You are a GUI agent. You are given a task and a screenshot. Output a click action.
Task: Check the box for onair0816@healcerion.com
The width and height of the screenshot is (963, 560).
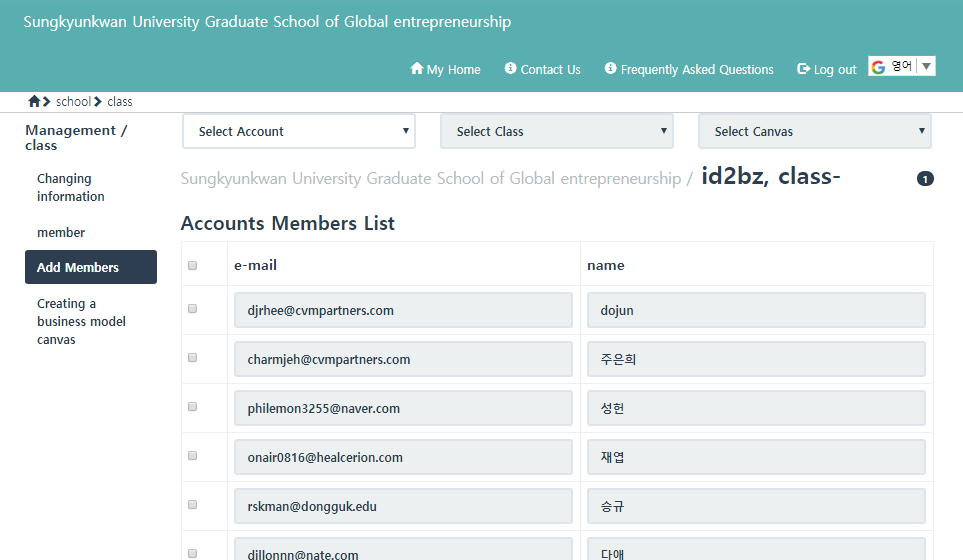[x=192, y=456]
